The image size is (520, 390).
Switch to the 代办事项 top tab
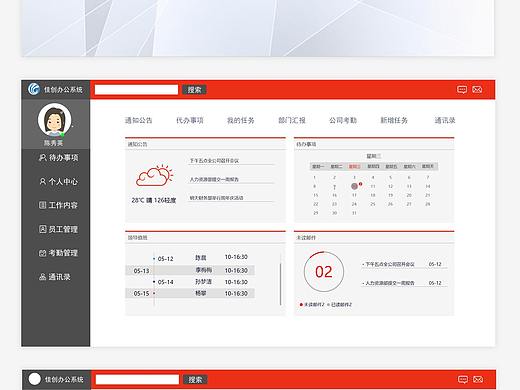[x=190, y=120]
